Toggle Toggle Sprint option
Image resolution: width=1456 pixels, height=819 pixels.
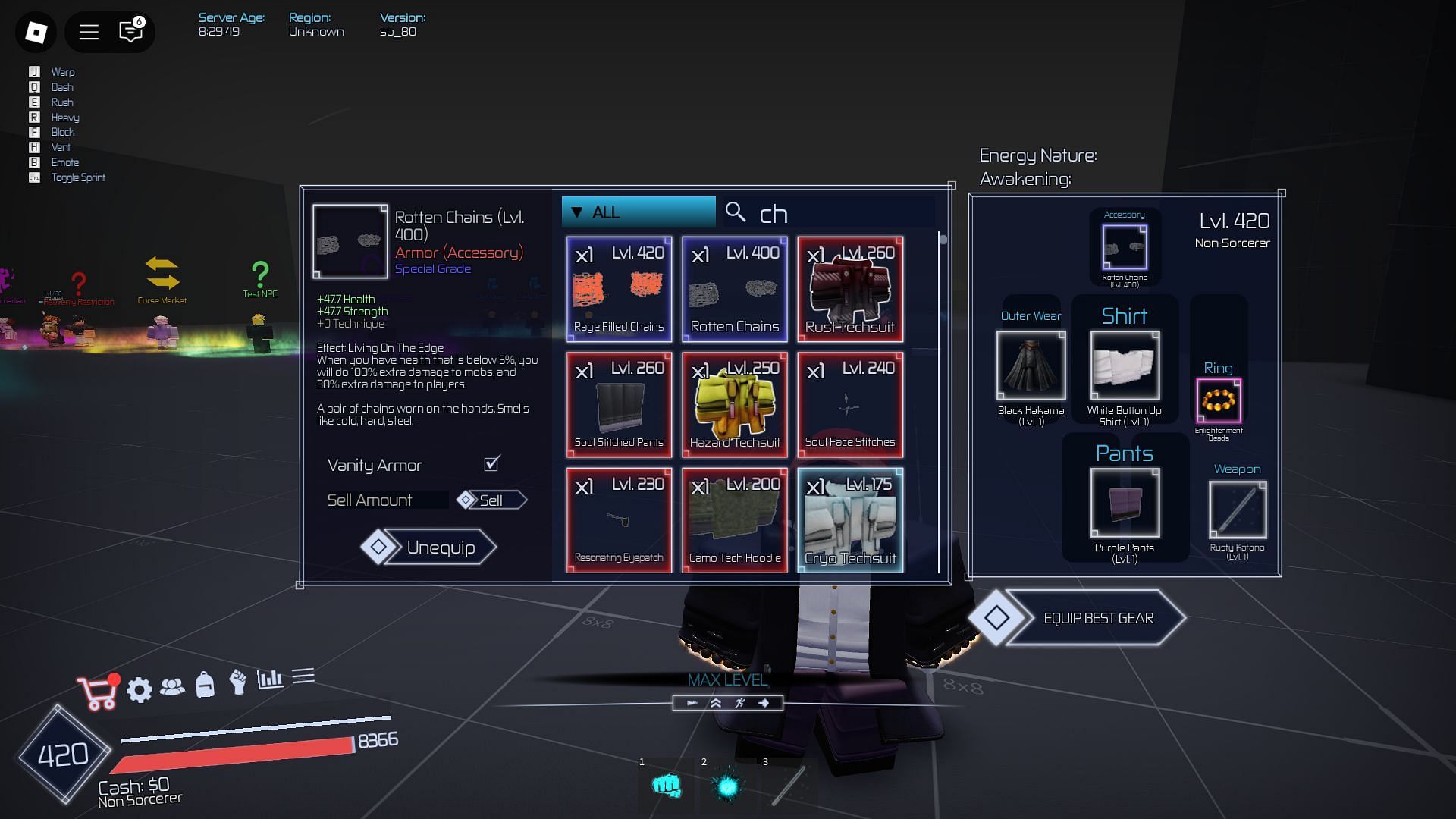pyautogui.click(x=79, y=177)
